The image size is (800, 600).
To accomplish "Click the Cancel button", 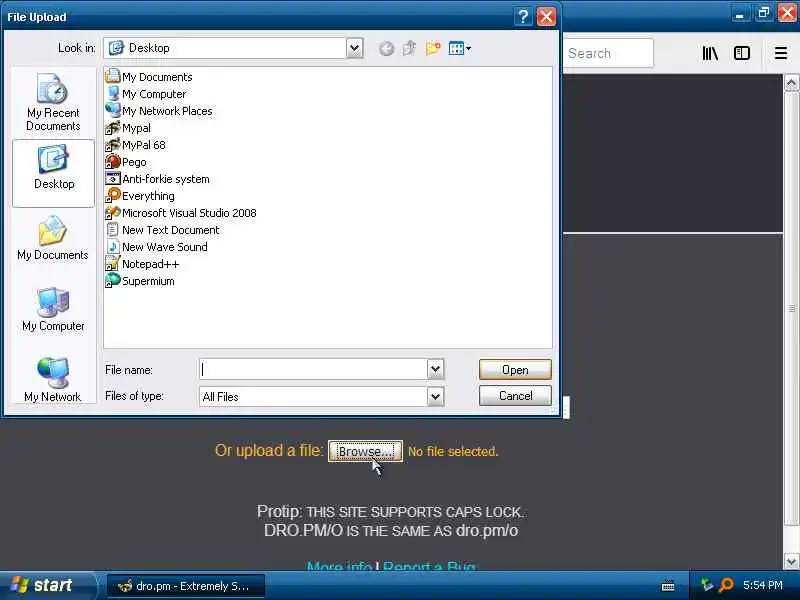I will [515, 395].
